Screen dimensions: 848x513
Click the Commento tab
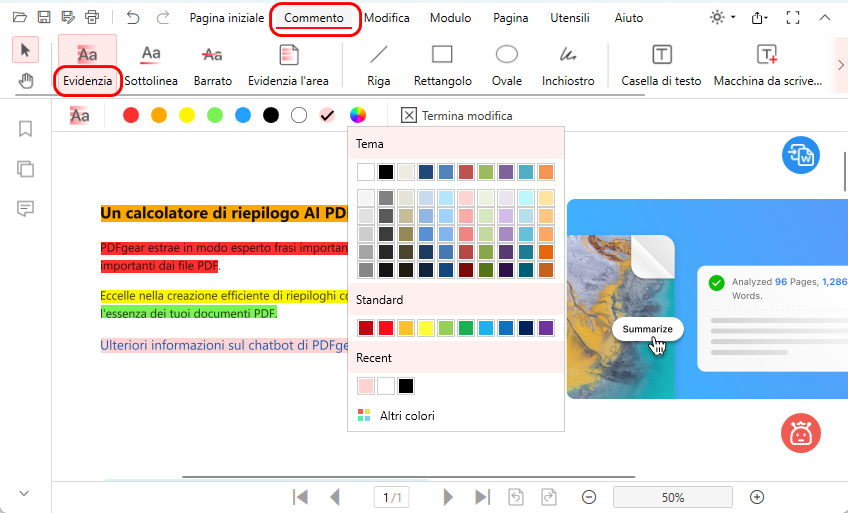[314, 18]
